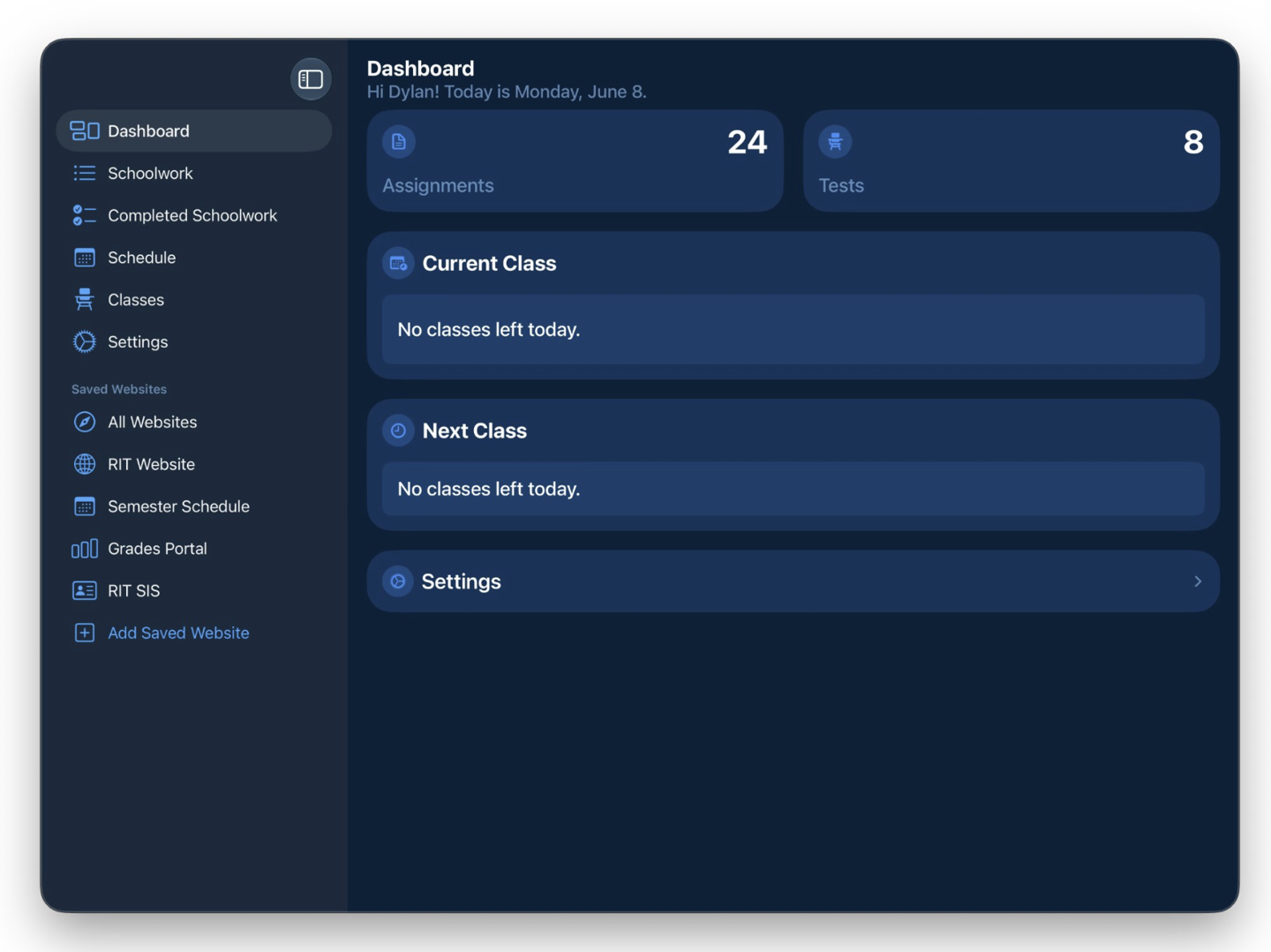Click the Current Class card icon
Image resolution: width=1271 pixels, height=952 pixels.
point(398,263)
